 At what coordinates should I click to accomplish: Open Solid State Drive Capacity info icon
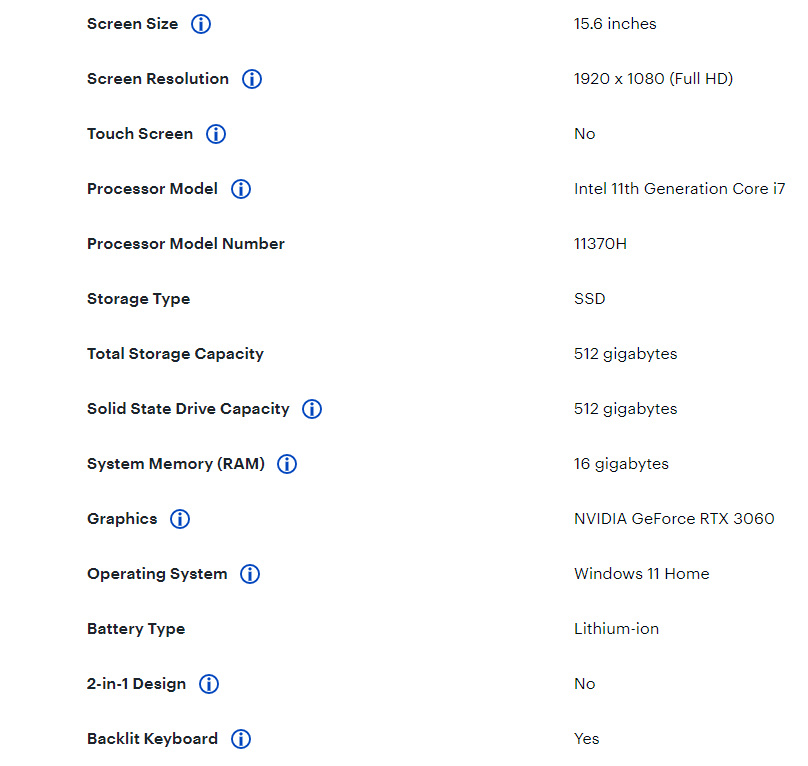coord(312,409)
